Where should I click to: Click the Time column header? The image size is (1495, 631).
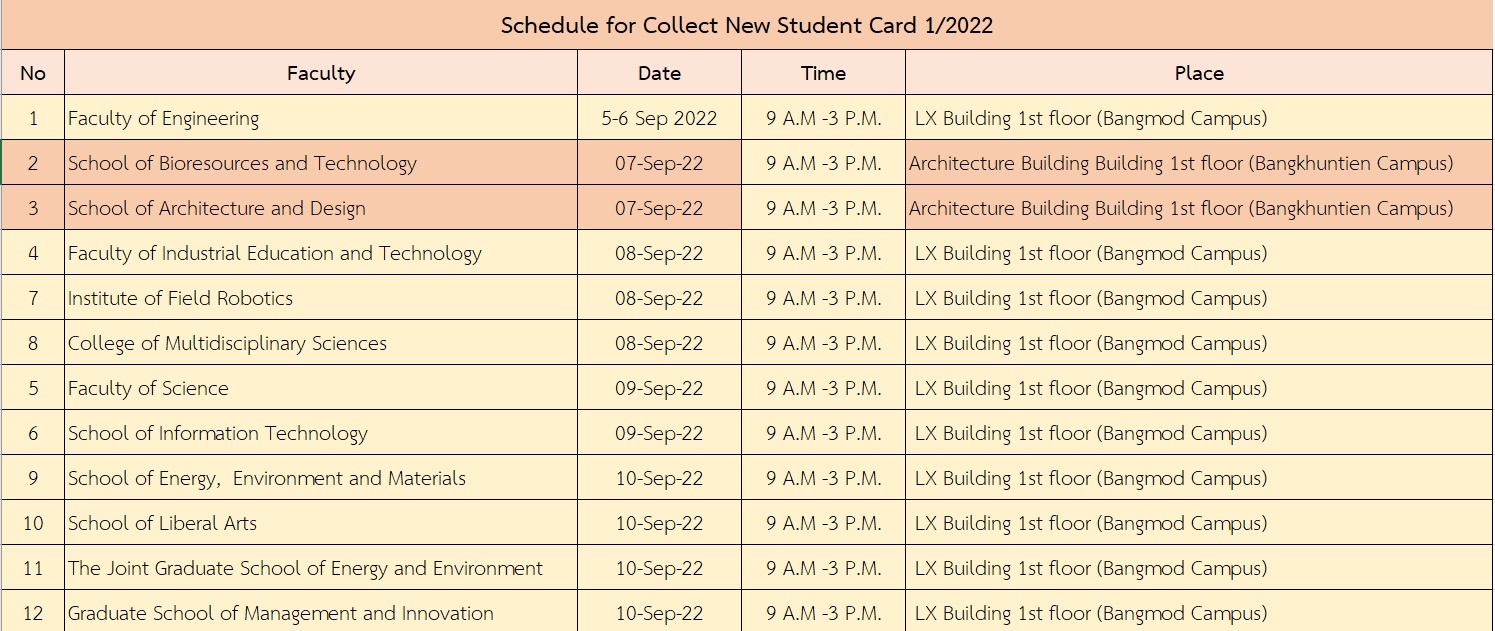(x=823, y=73)
